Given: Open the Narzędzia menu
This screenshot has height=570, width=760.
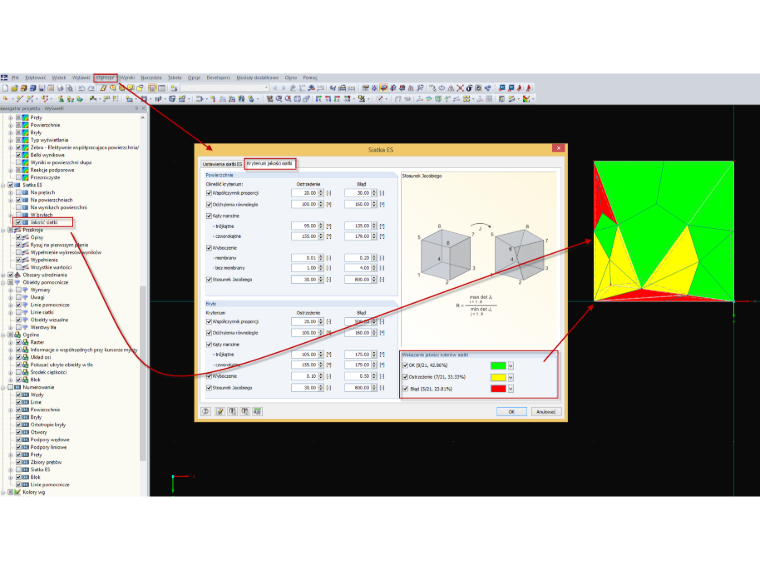Looking at the screenshot, I should (151, 78).
